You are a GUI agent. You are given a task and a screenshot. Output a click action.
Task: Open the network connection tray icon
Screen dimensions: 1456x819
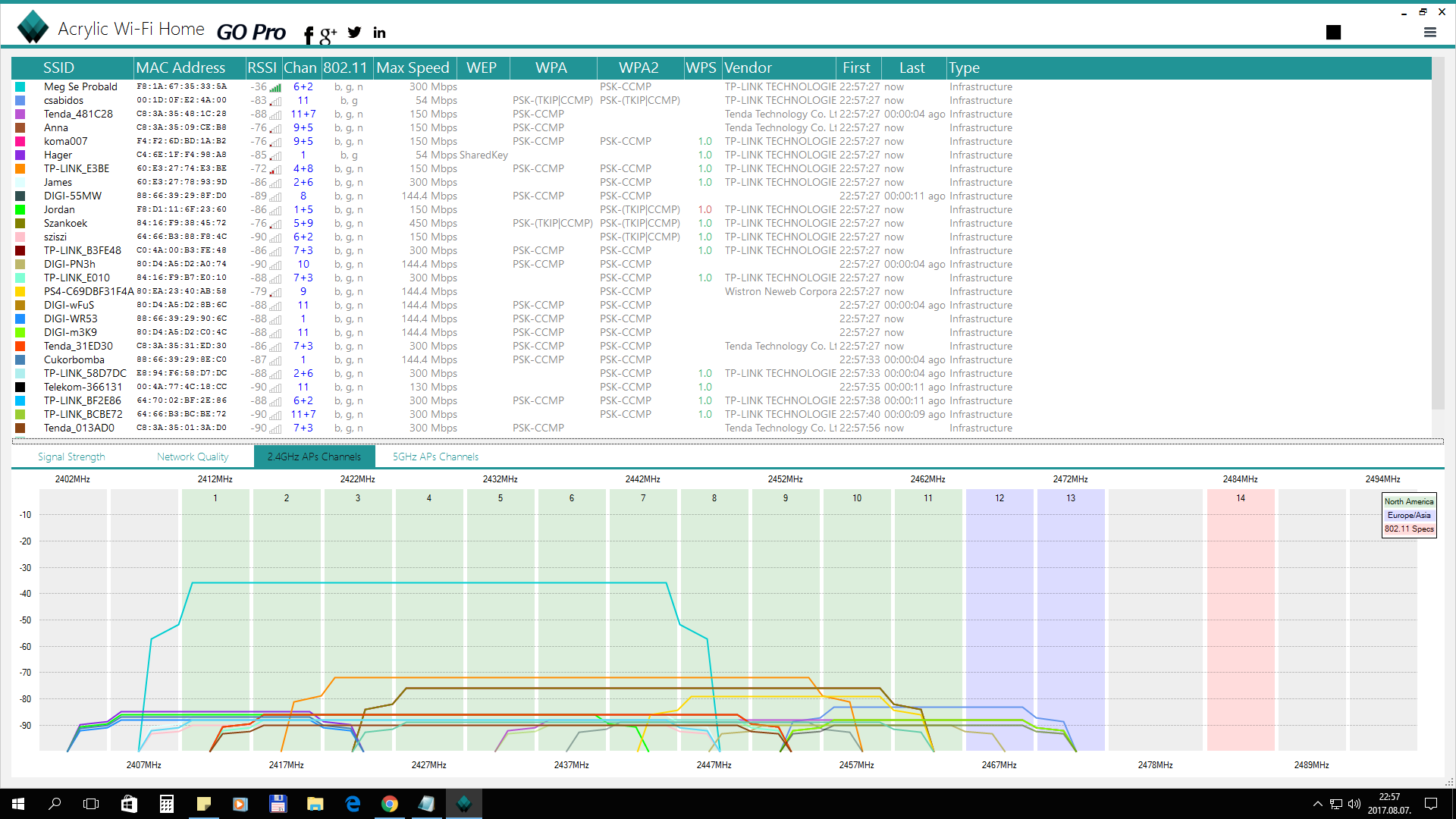(1336, 804)
